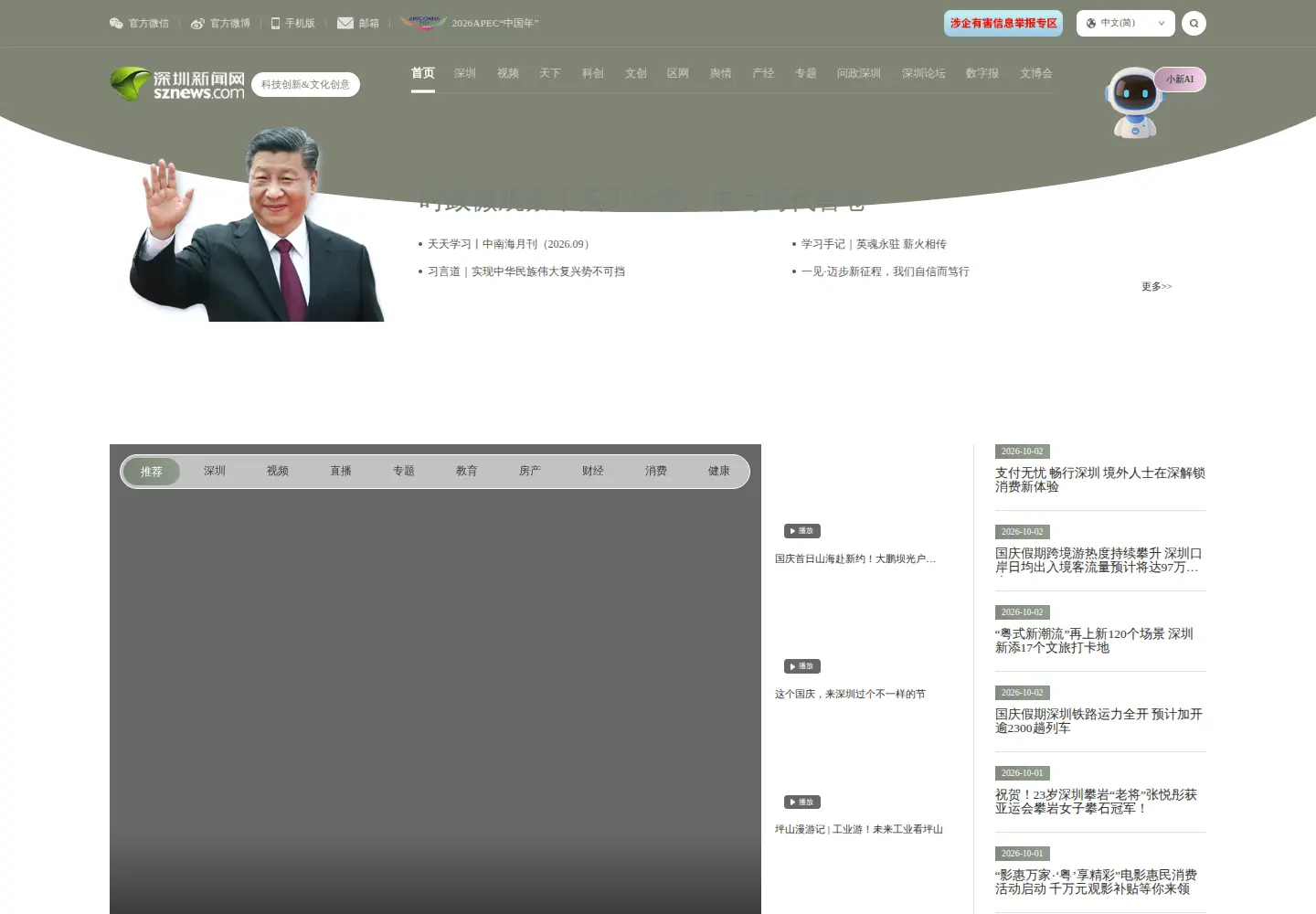
Task: Open 天下 in the top navigation
Action: point(550,73)
